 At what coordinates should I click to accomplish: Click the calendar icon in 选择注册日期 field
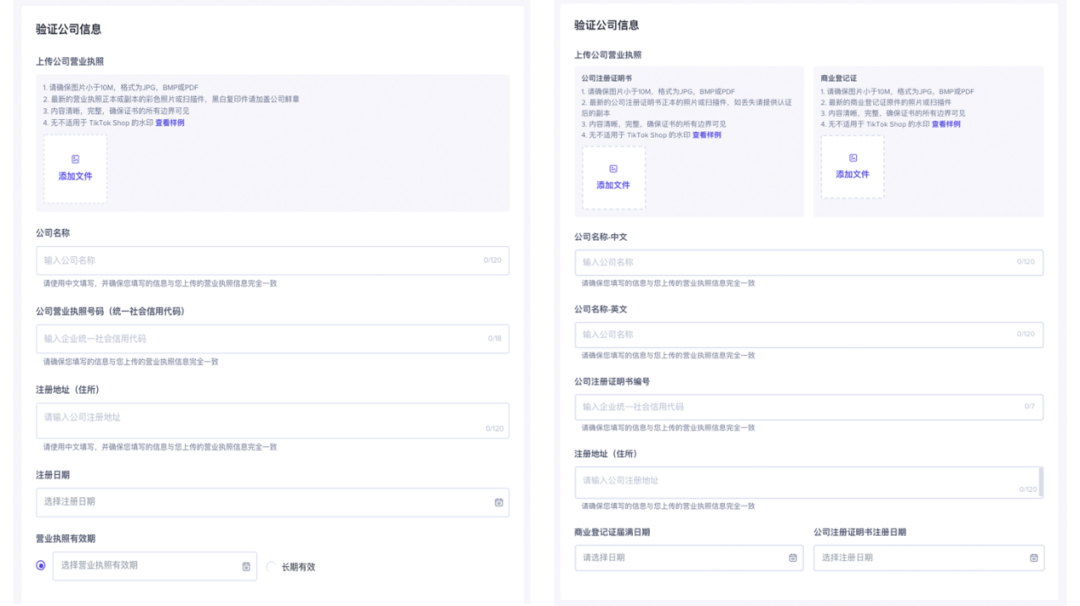pos(498,502)
